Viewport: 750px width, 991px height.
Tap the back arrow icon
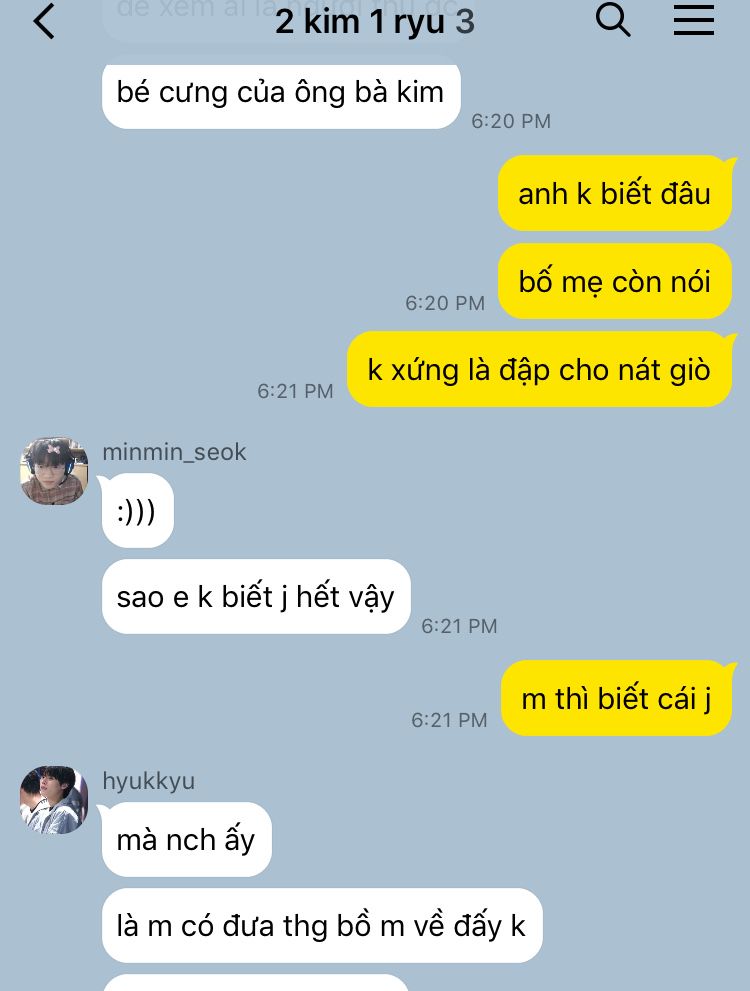pyautogui.click(x=44, y=21)
